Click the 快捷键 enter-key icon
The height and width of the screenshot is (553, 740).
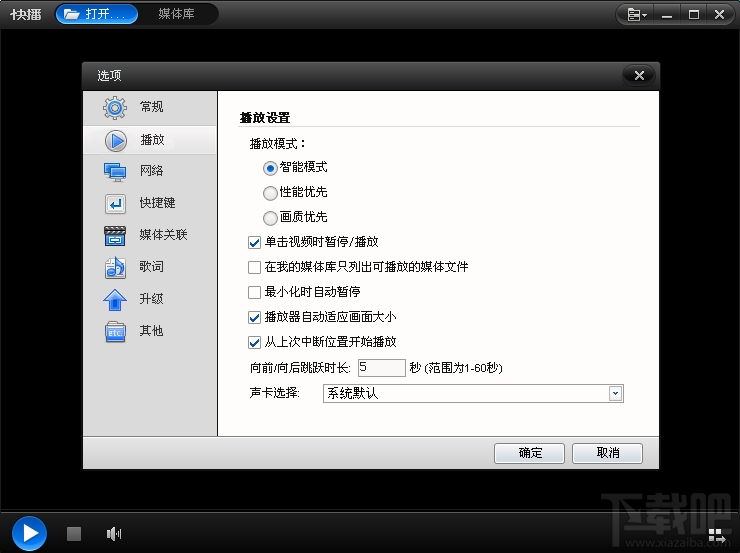point(115,204)
